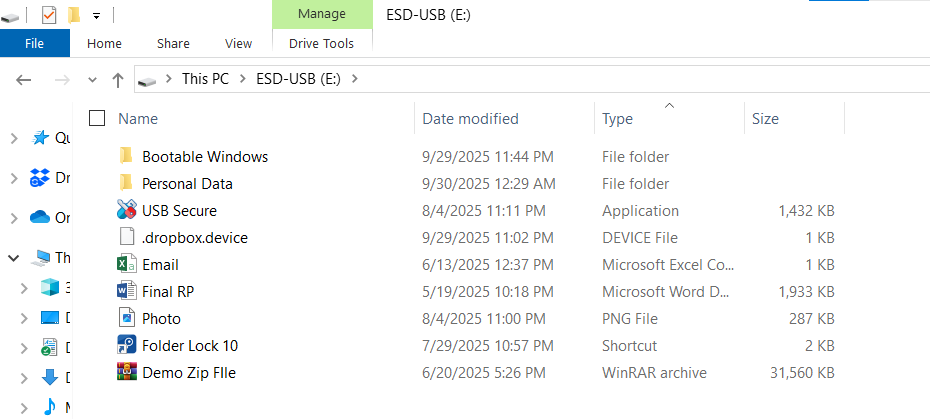Screen dimensions: 930x419
Task: Click chevron after ESD-USB (E:) breadcrumb
Action: [x=355, y=79]
